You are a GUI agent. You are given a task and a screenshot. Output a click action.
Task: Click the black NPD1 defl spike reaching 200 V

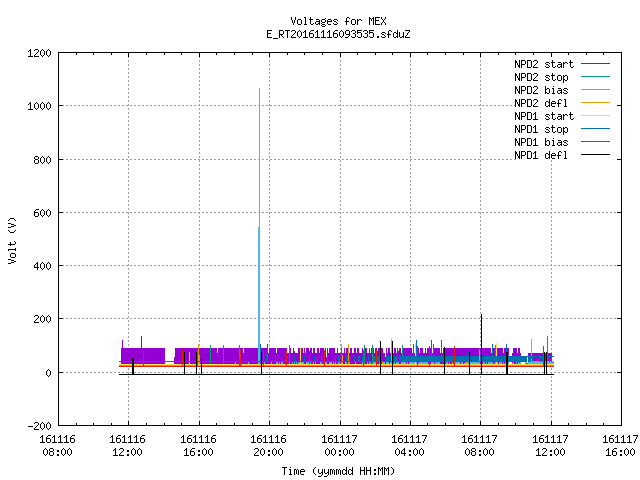[x=481, y=344]
